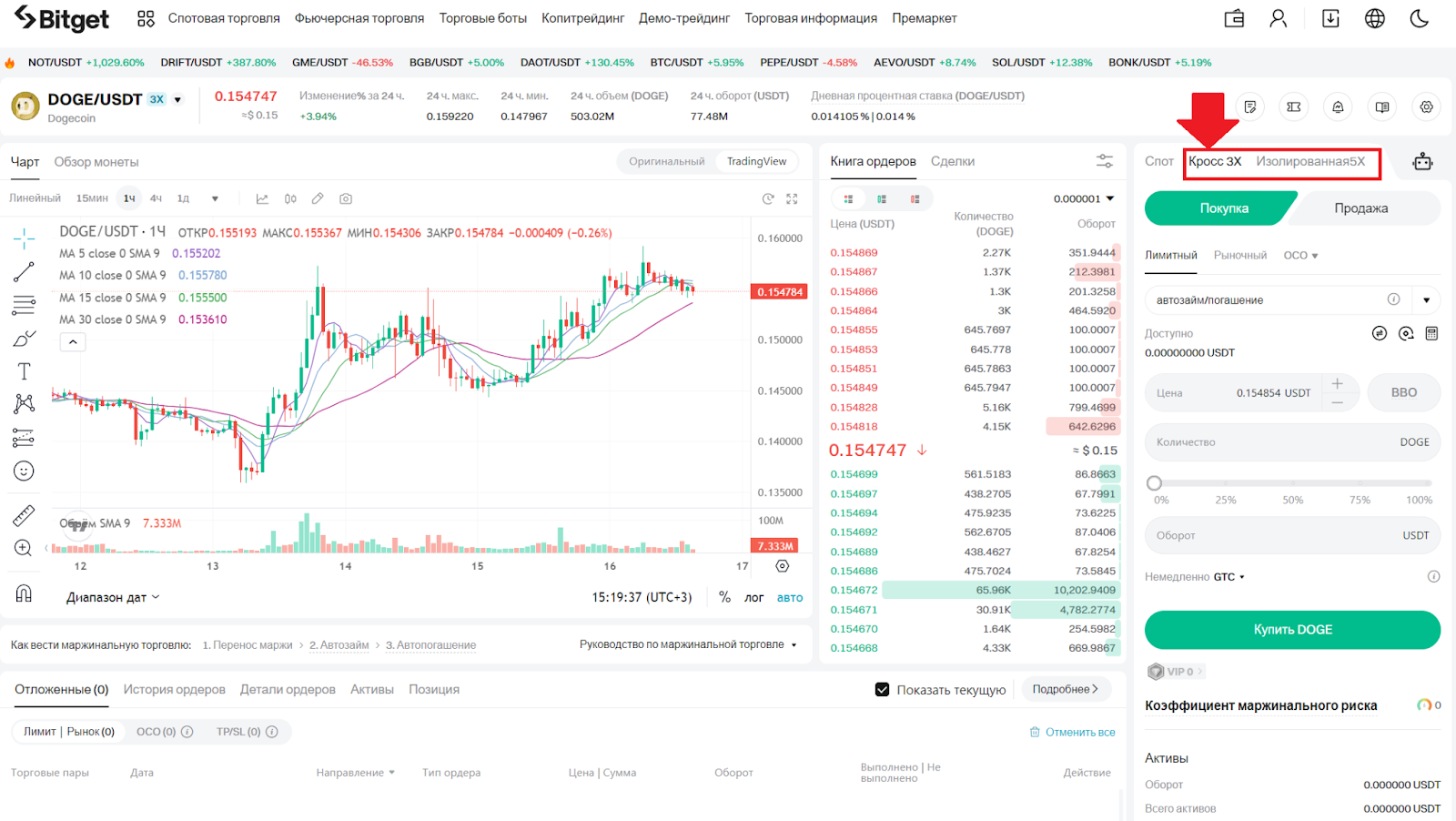Open автозайм/погашение mode dropdown
This screenshot has height=821, width=1456.
coord(1426,300)
